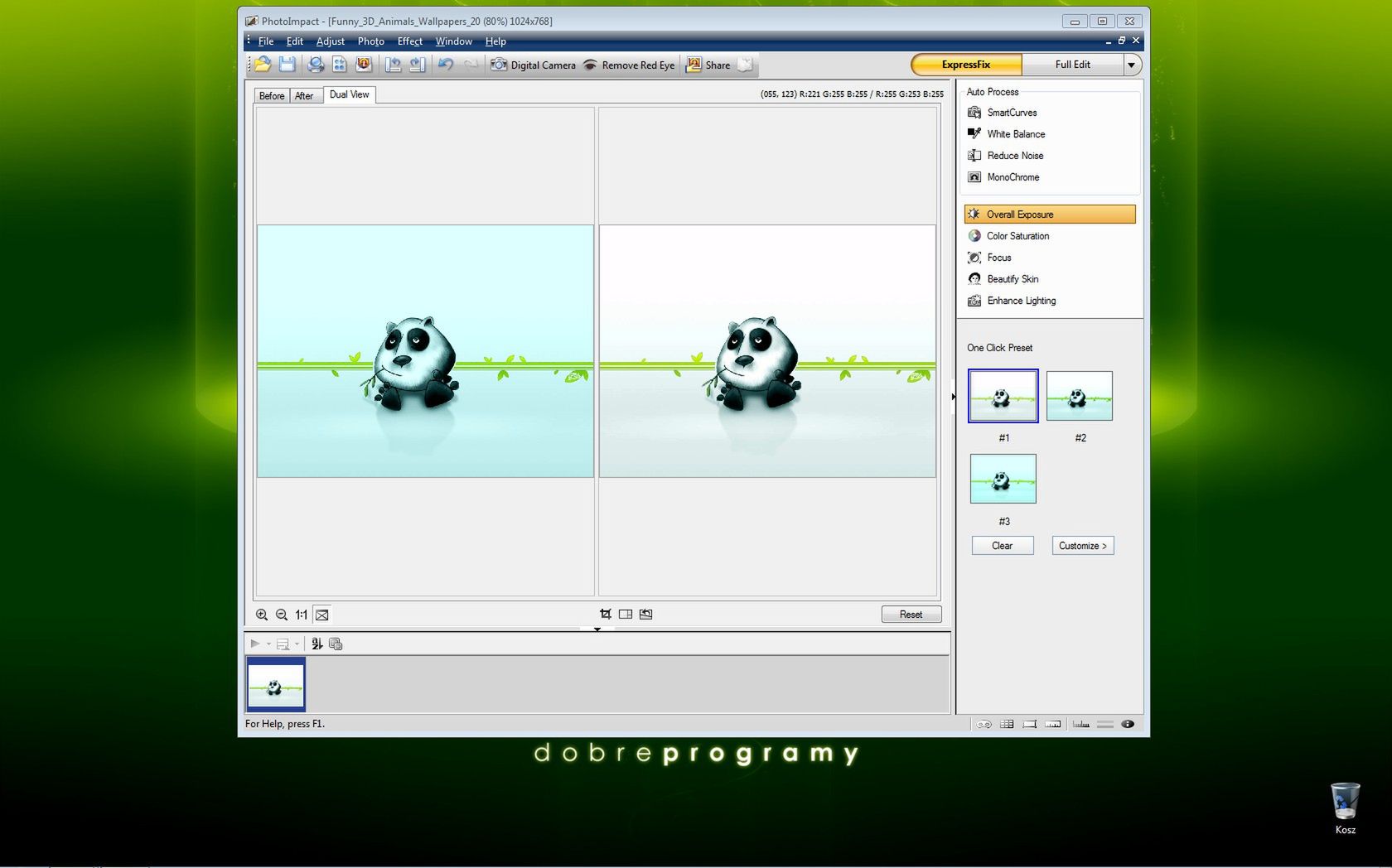The height and width of the screenshot is (868, 1392).
Task: Select Overall Exposure option
Action: (1050, 215)
